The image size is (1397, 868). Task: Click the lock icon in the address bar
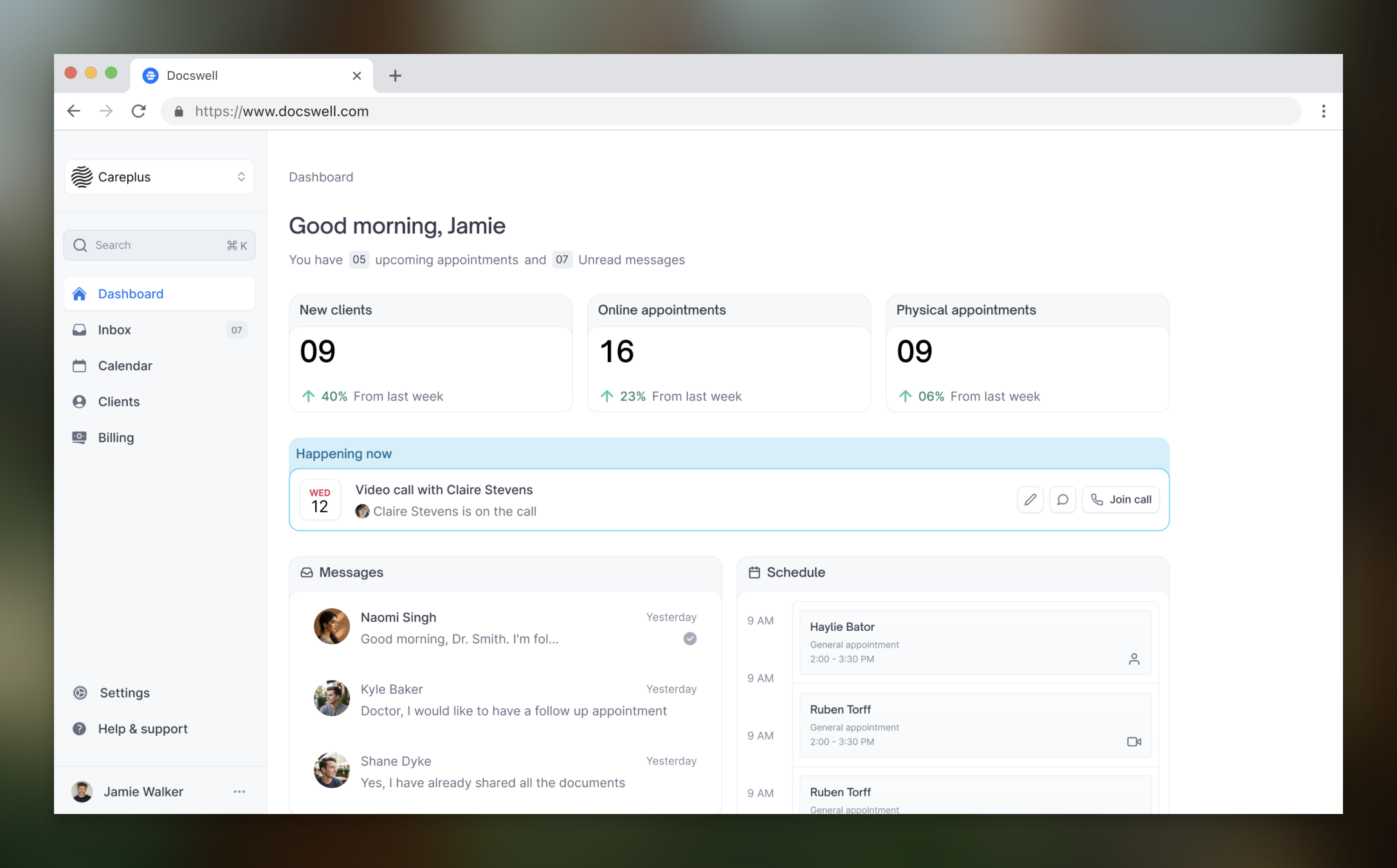179,111
